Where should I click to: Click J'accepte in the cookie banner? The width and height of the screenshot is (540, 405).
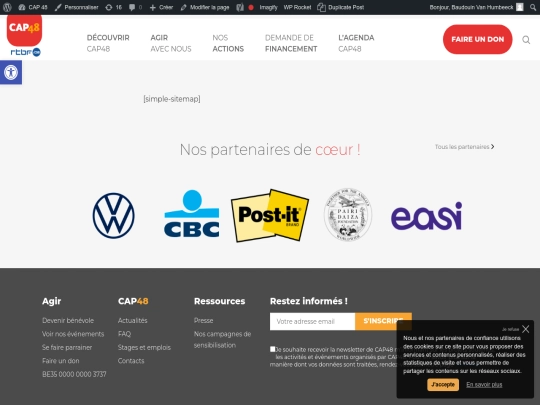(x=443, y=385)
